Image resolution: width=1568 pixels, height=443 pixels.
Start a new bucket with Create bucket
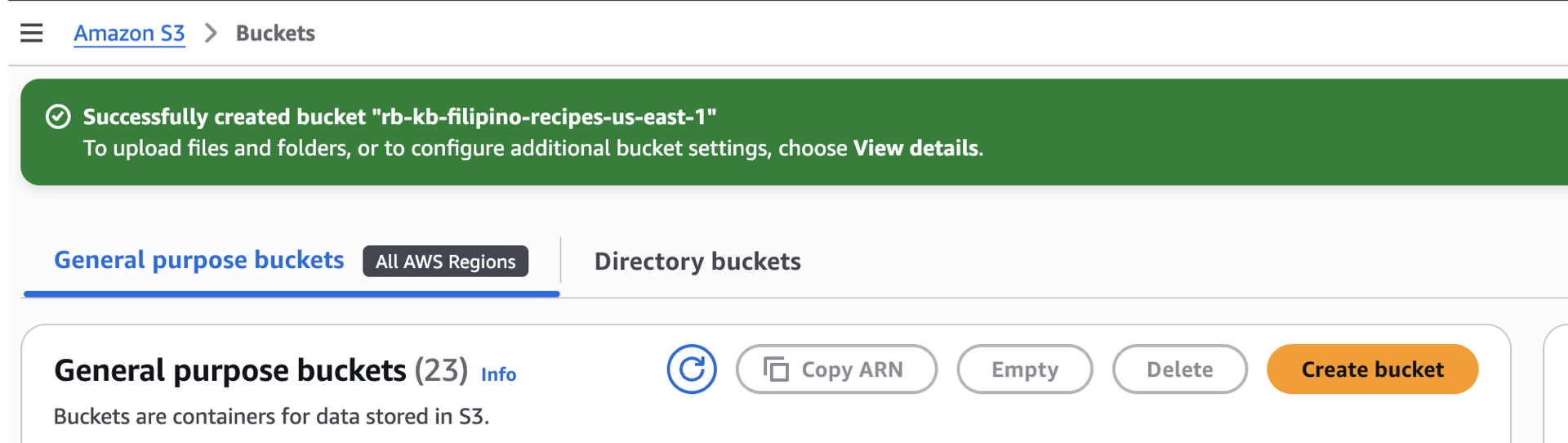tap(1372, 369)
